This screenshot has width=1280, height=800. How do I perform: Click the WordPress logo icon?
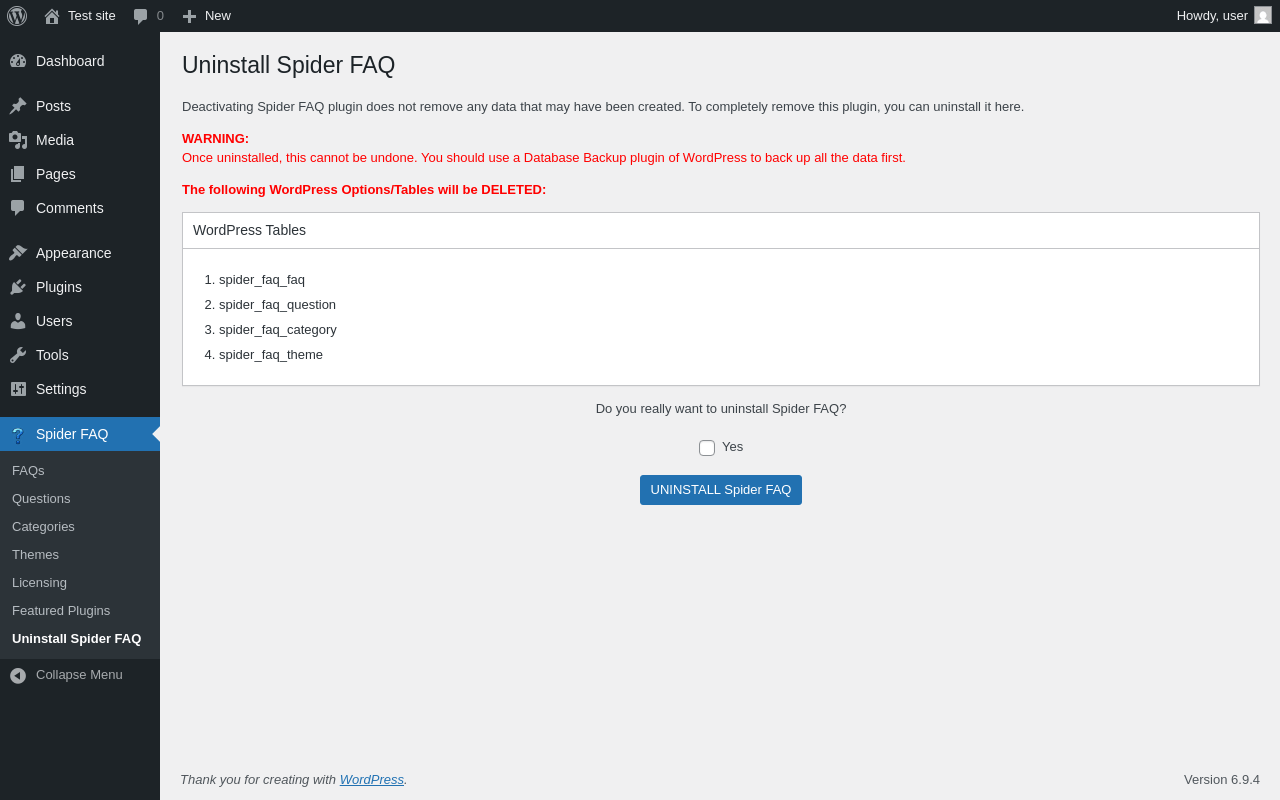coord(17,16)
